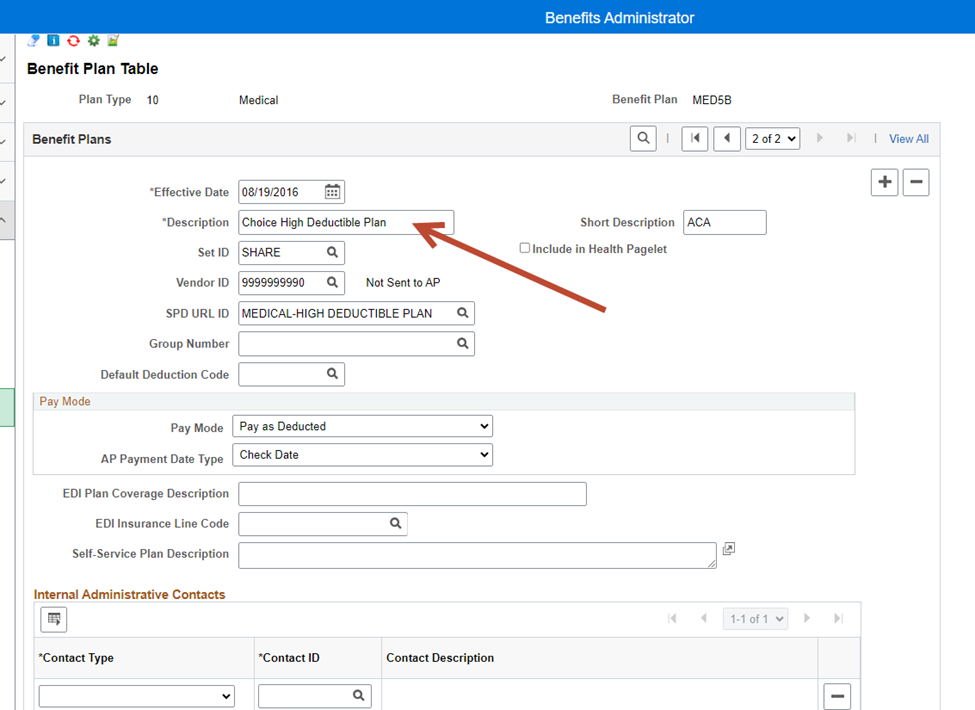The height and width of the screenshot is (710, 975).
Task: Go to last Benefit Plans row
Action: click(851, 138)
